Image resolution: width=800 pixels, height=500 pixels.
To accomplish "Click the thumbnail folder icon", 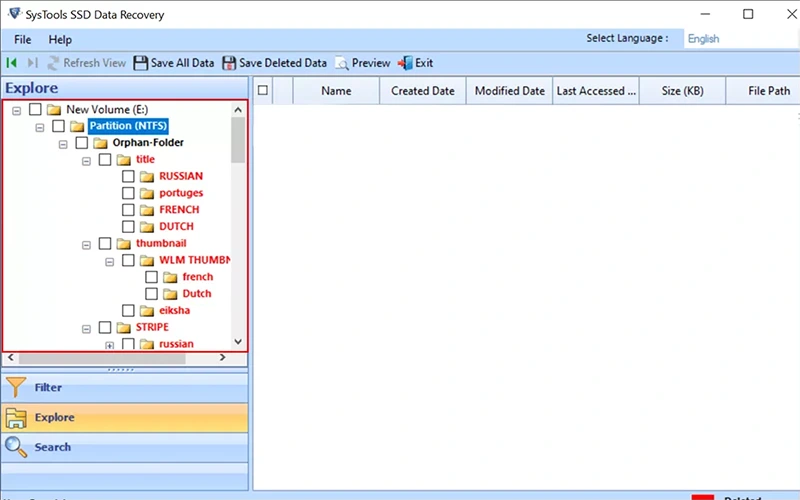I will click(123, 243).
